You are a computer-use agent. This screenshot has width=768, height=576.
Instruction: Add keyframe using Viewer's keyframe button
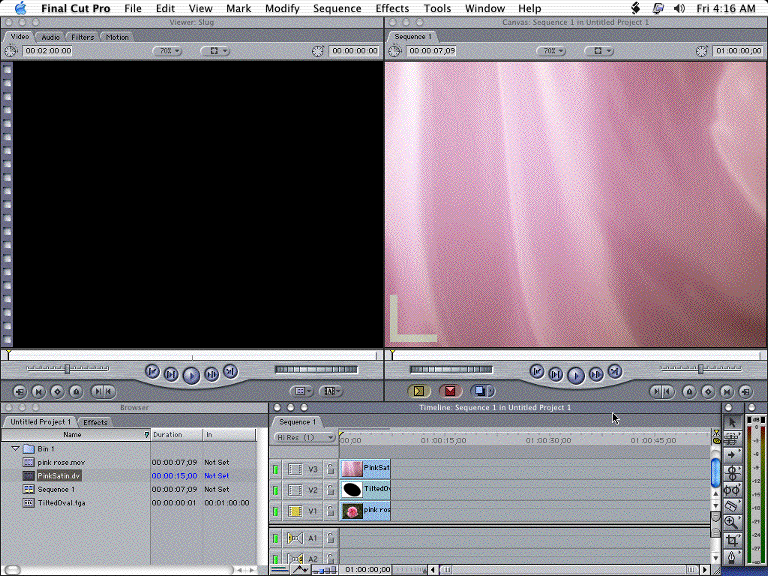click(x=57, y=391)
